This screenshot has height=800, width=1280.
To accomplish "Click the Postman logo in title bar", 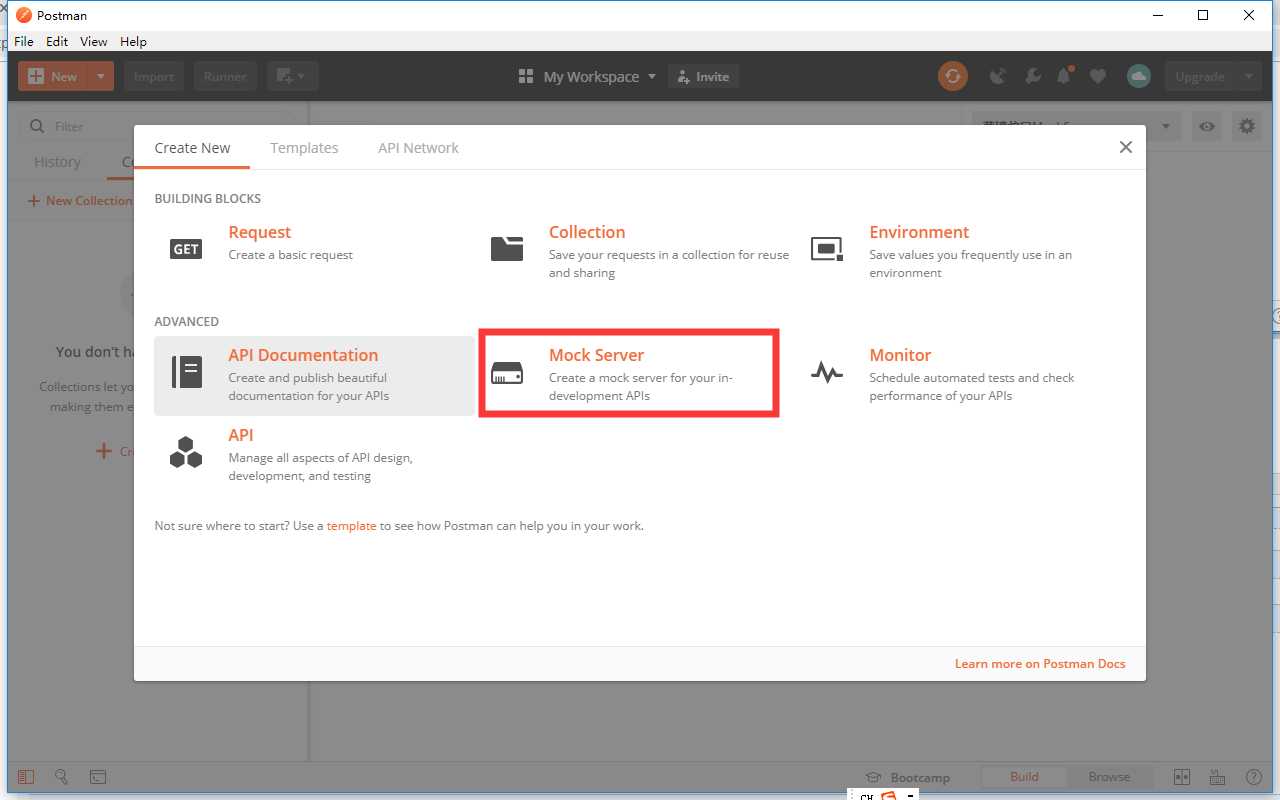I will [24, 15].
